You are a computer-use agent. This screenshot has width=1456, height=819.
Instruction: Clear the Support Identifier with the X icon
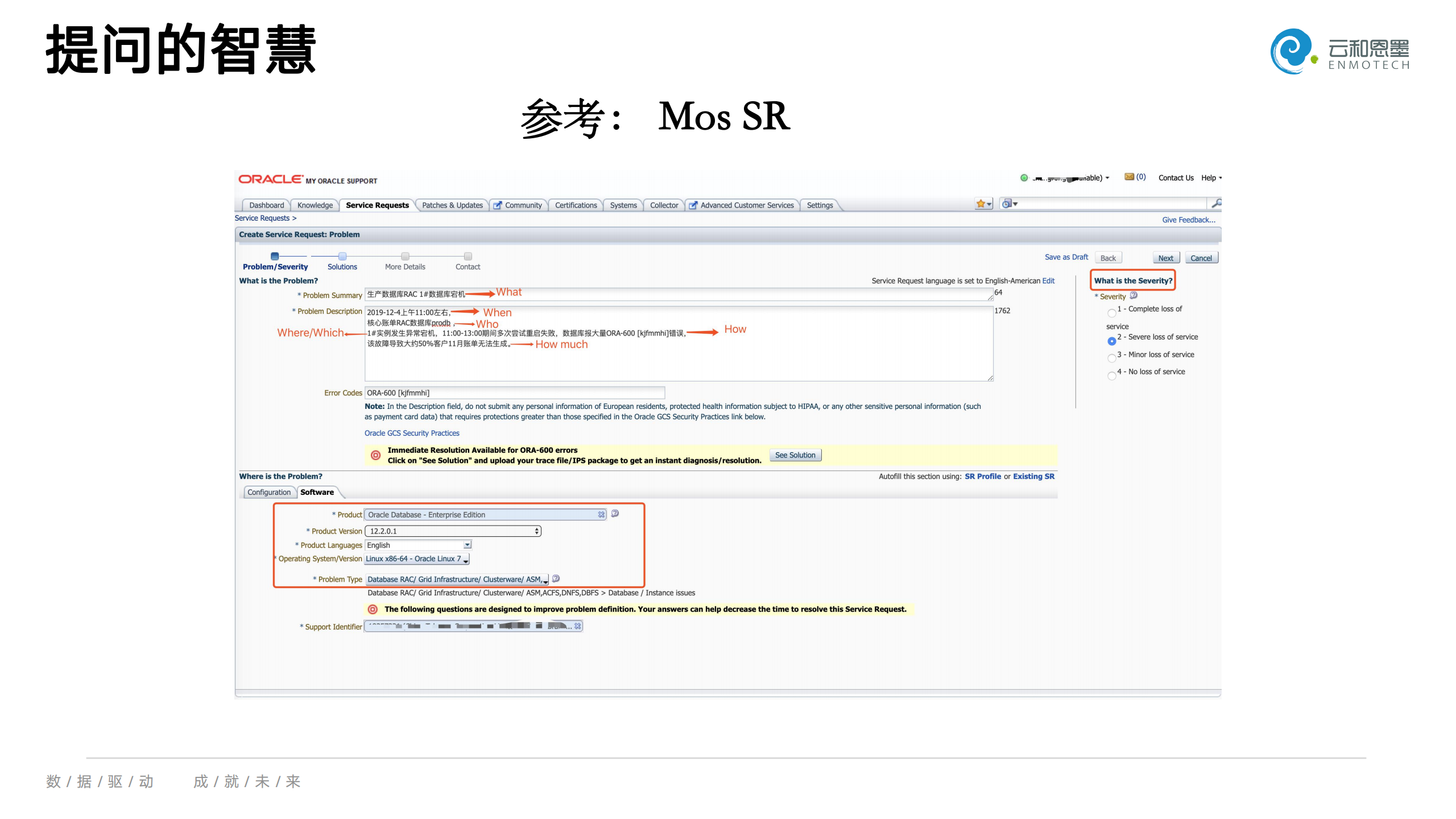pyautogui.click(x=577, y=626)
